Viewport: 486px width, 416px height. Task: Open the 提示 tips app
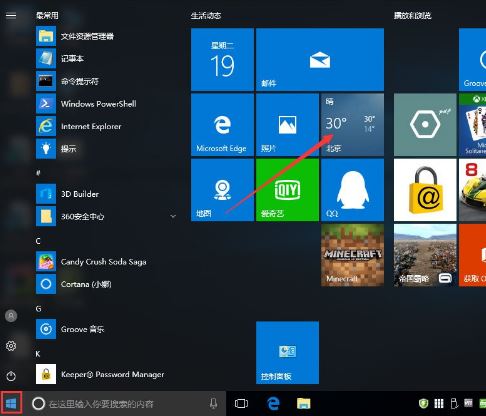107,149
